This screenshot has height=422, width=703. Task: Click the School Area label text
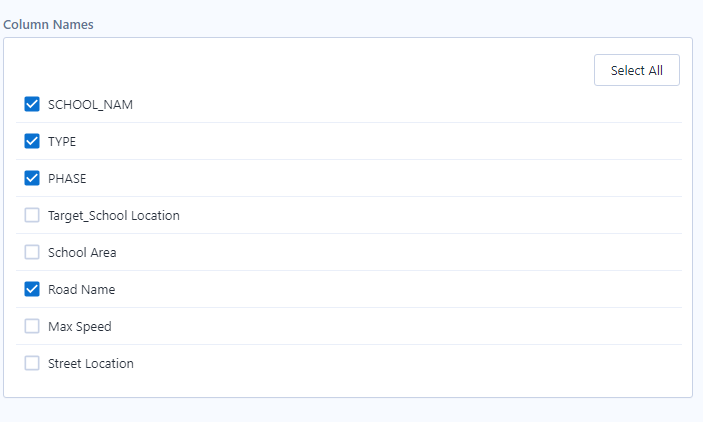82,253
